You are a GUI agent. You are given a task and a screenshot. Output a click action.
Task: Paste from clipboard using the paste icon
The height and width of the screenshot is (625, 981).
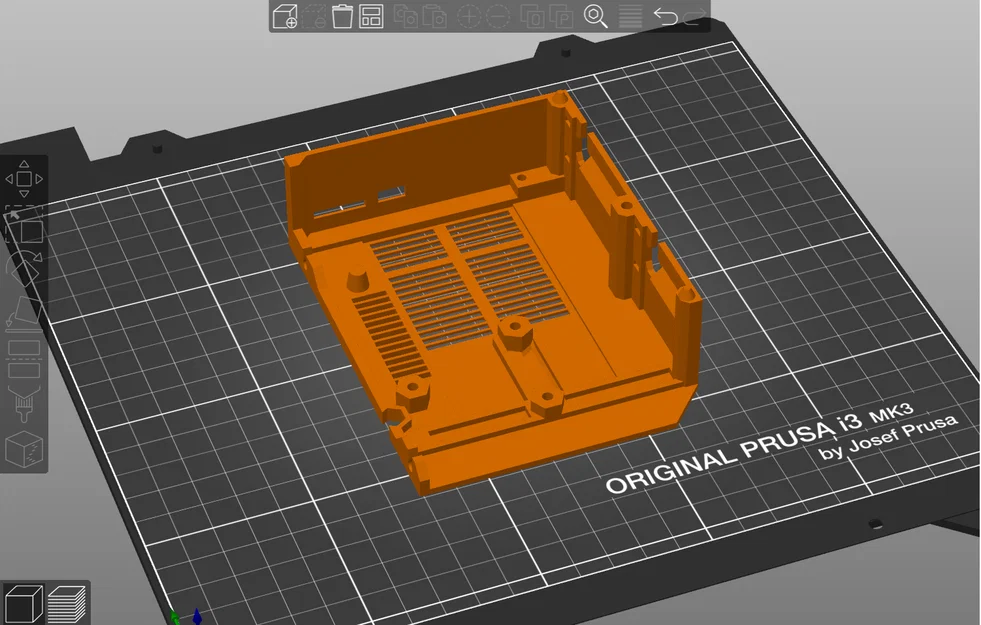pyautogui.click(x=435, y=16)
